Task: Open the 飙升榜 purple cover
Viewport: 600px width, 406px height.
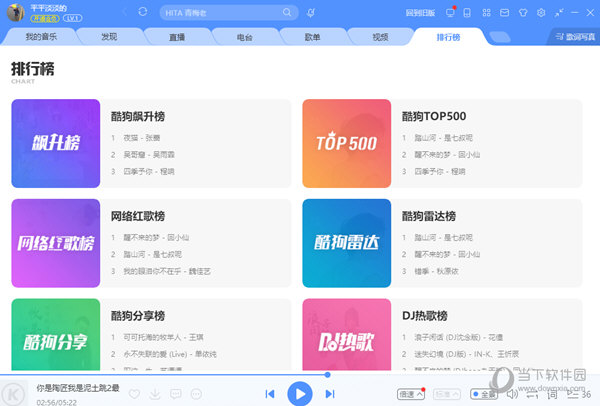Action: 56,143
